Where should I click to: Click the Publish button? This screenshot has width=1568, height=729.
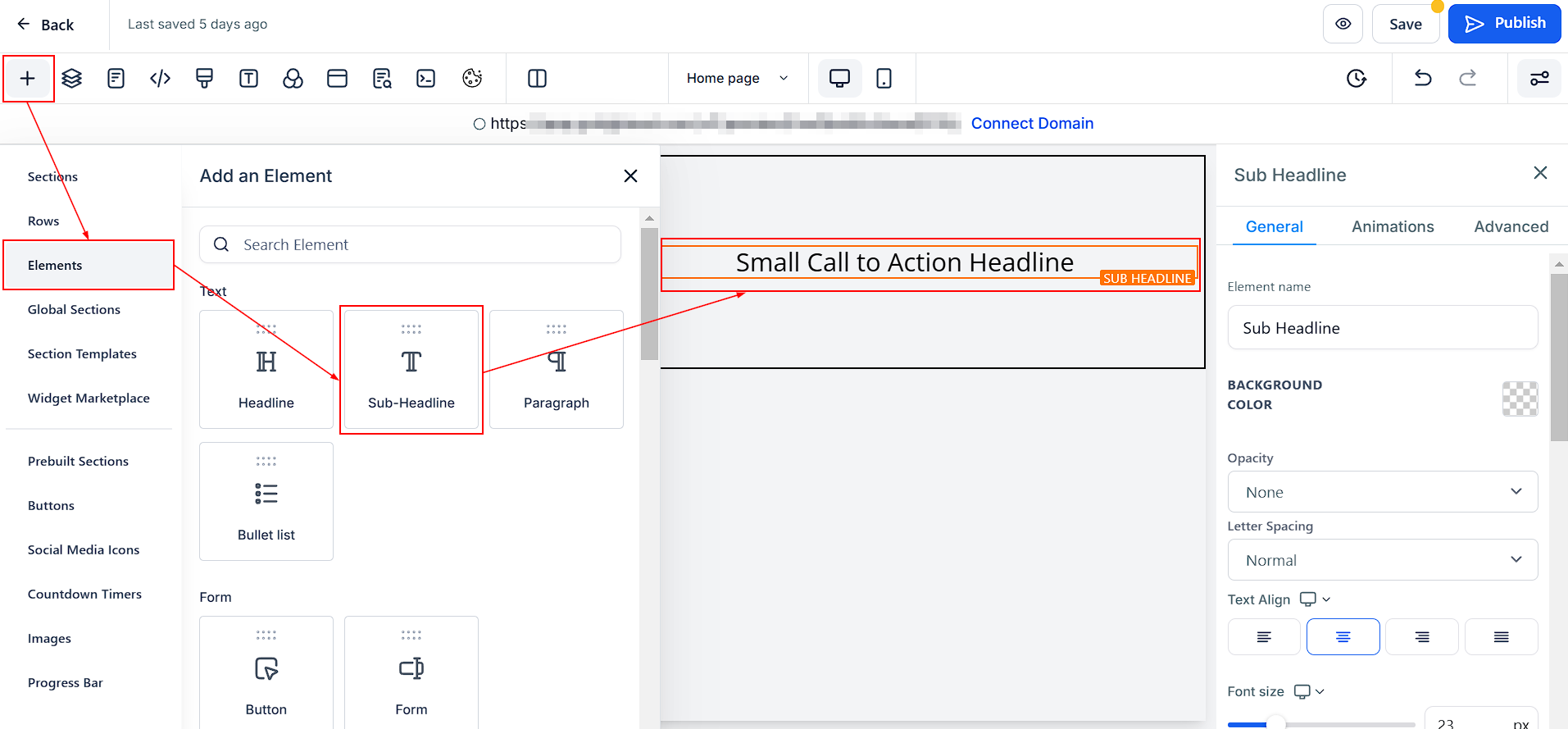(x=1505, y=24)
